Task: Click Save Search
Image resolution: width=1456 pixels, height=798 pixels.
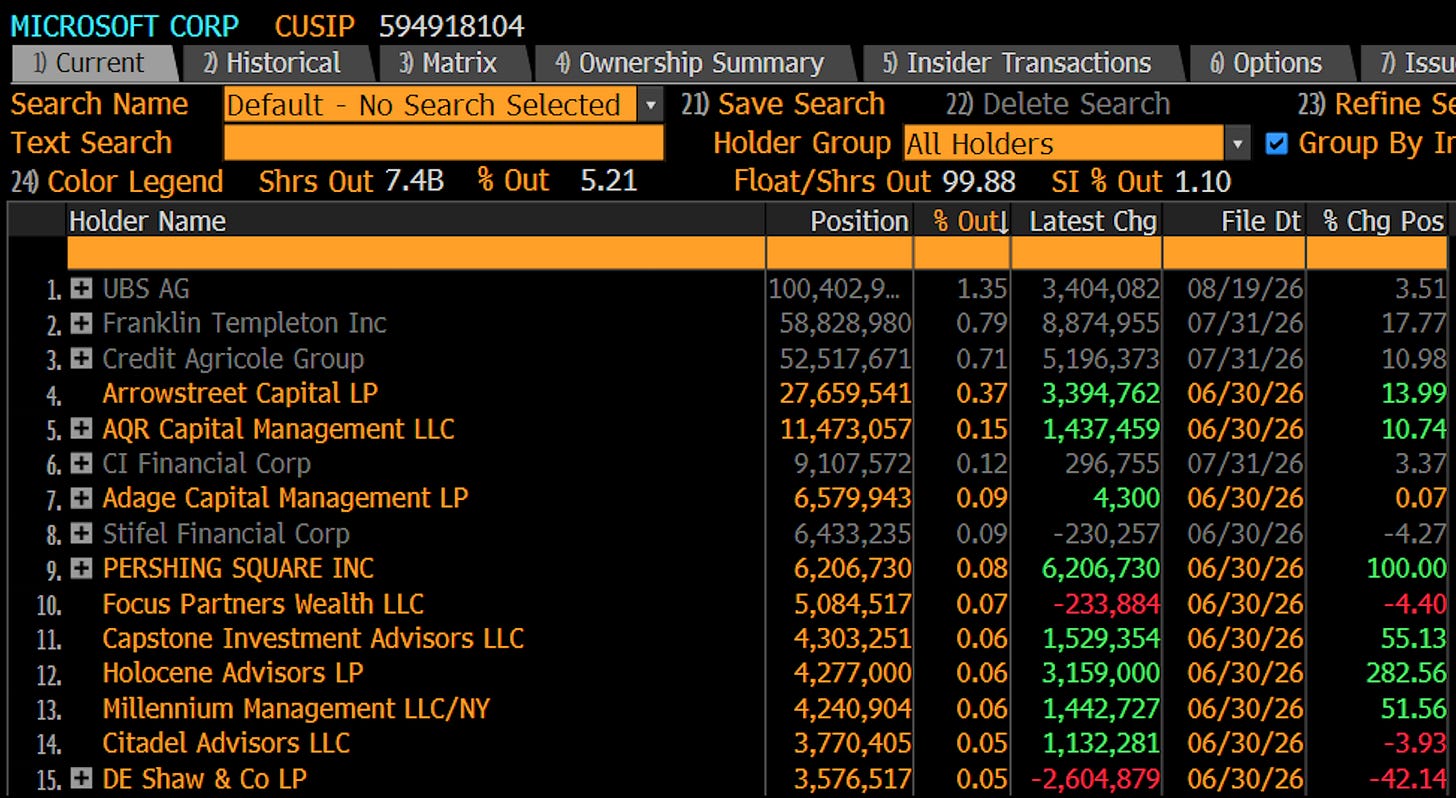Action: click(x=783, y=104)
